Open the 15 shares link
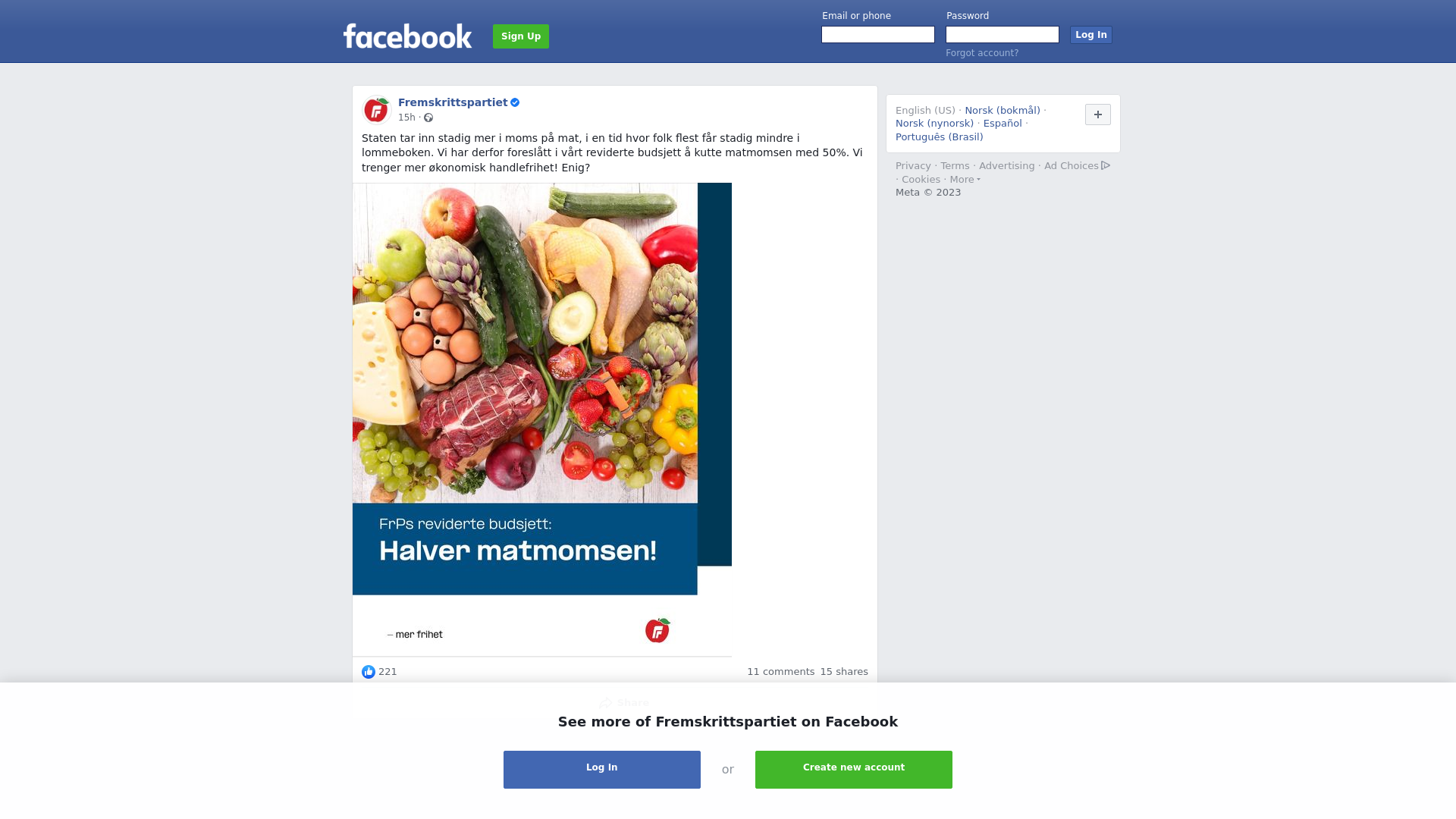Image resolution: width=1456 pixels, height=819 pixels. [x=844, y=672]
